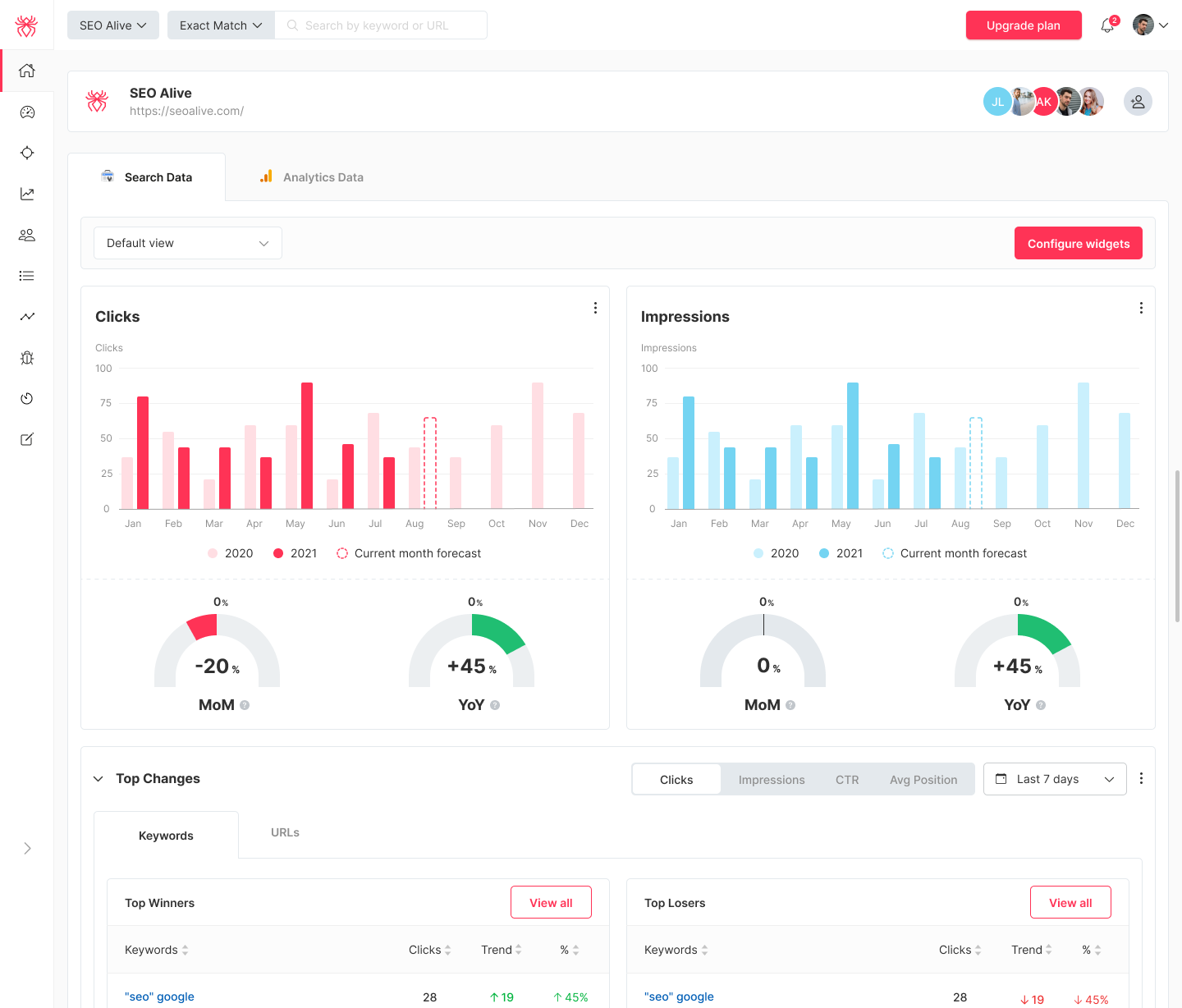Toggle 2021 series in Clicks legend
1182x1008 pixels.
295,553
